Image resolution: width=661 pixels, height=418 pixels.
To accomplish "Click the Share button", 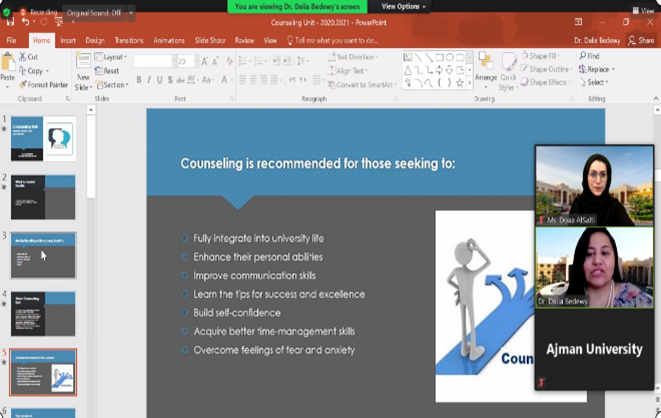I will click(x=640, y=40).
